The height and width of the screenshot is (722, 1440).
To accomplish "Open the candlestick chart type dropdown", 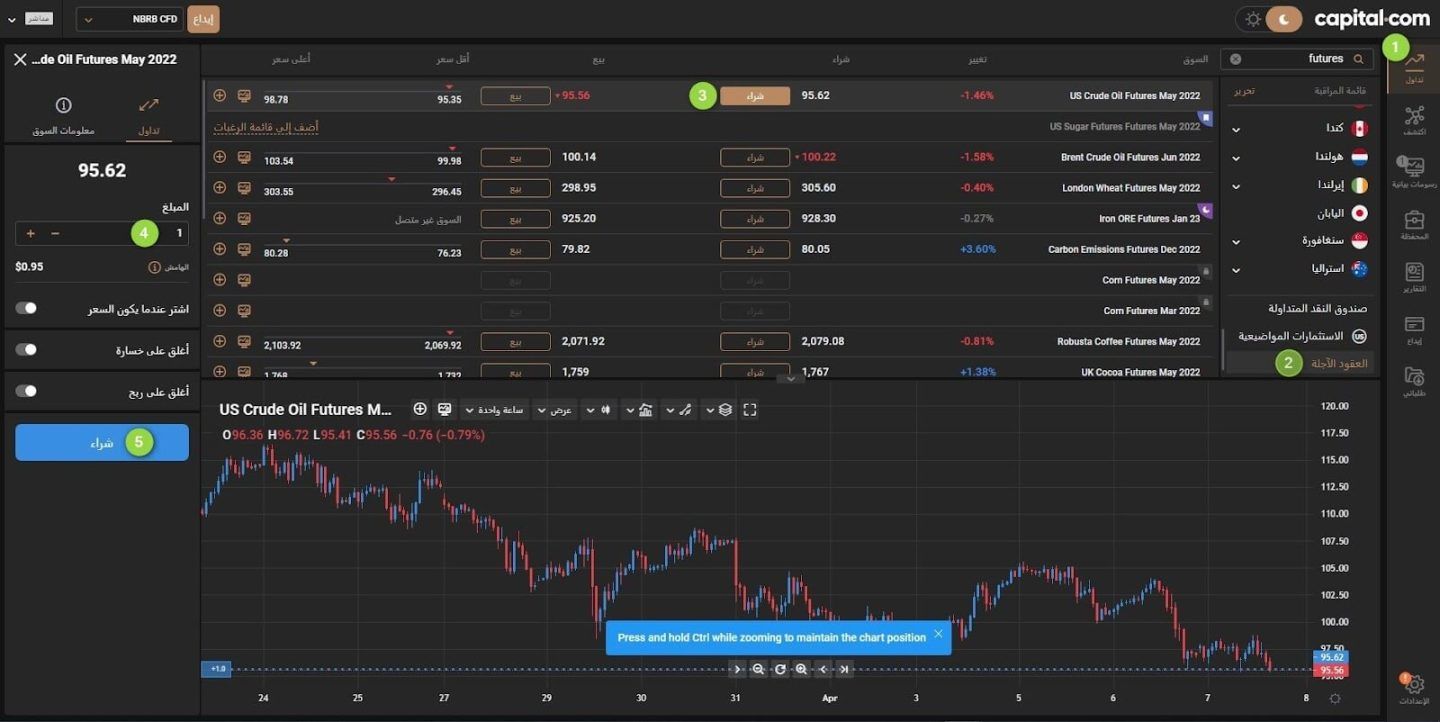I will pyautogui.click(x=599, y=409).
